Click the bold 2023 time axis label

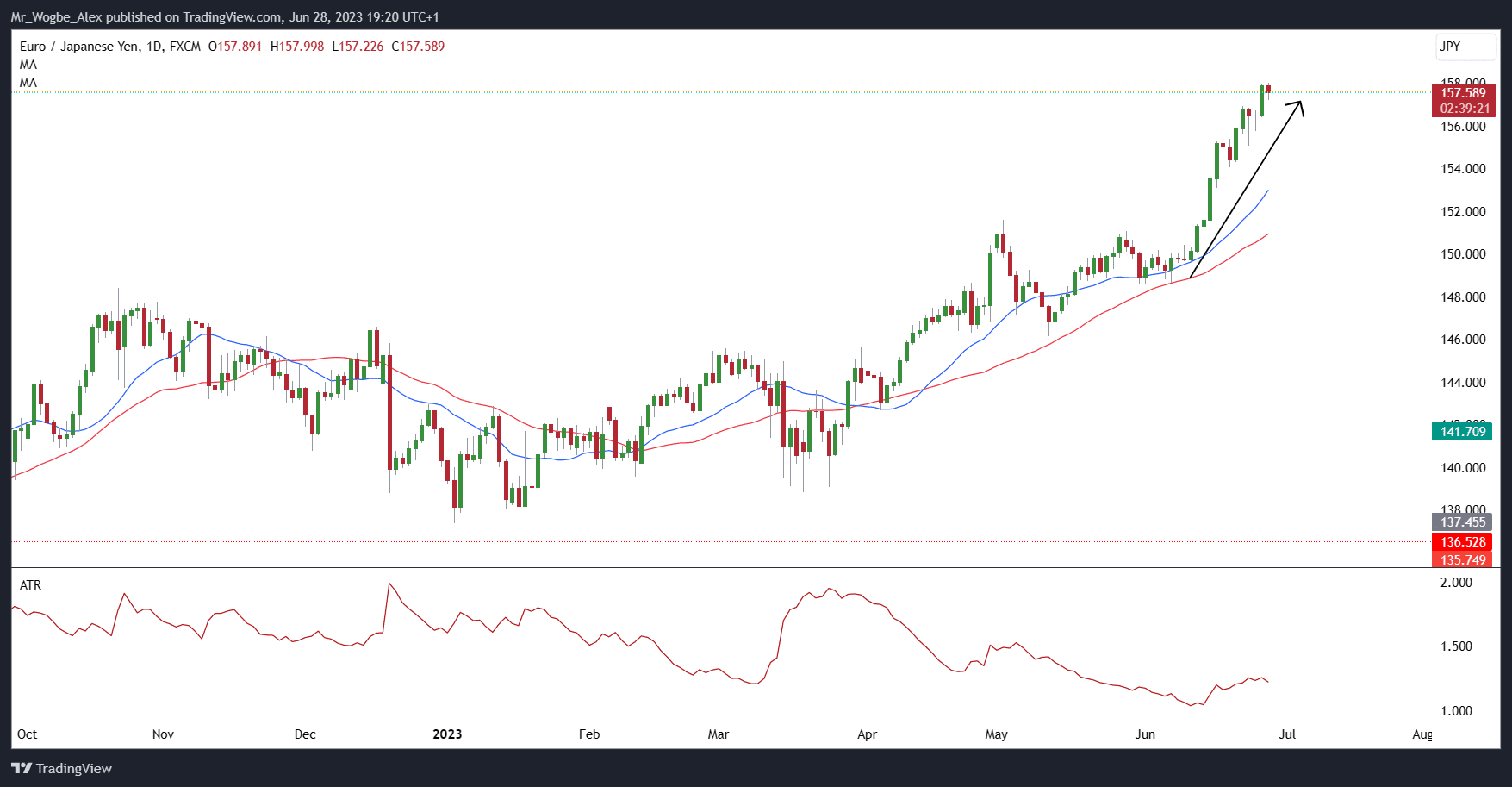click(x=447, y=734)
